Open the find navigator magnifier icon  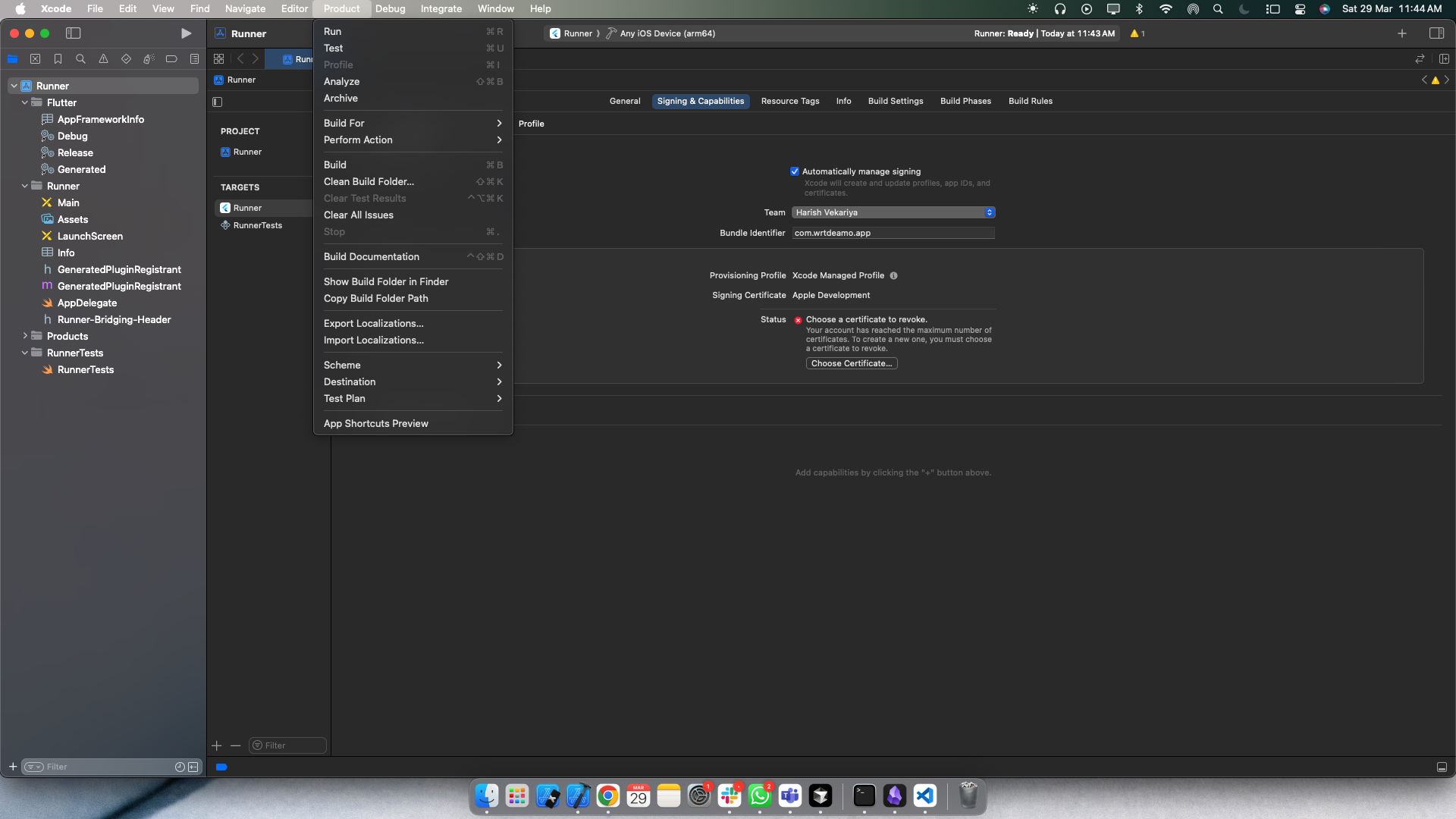(80, 59)
